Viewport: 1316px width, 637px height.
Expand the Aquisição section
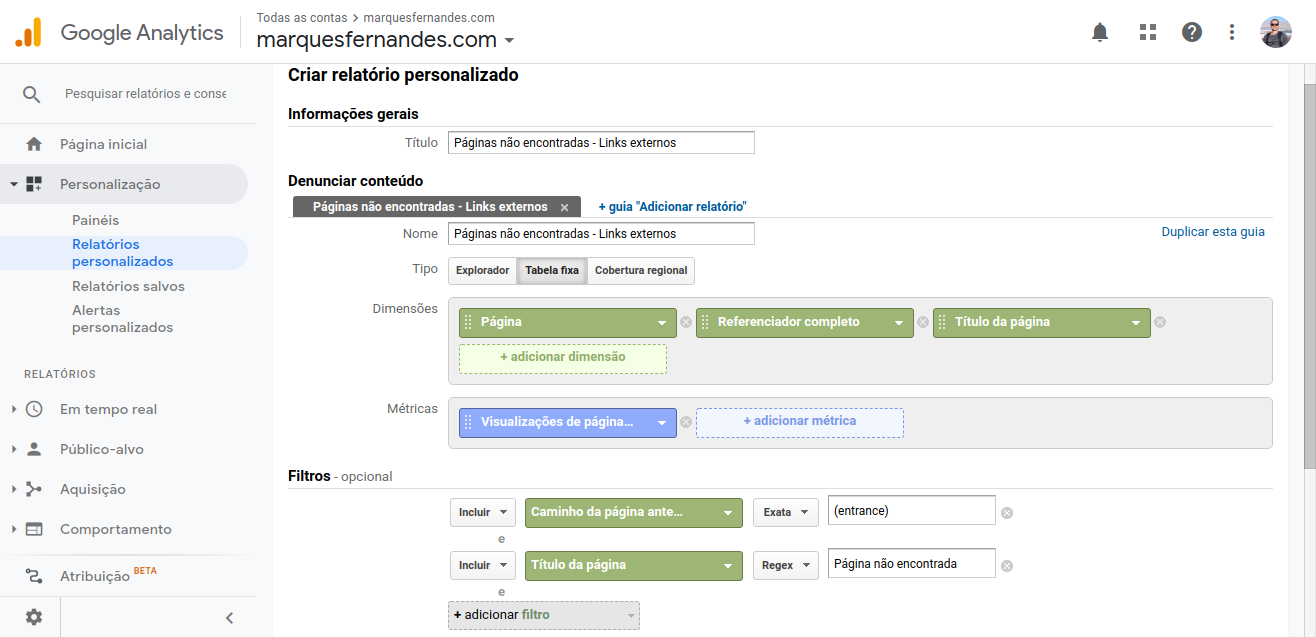point(14,489)
